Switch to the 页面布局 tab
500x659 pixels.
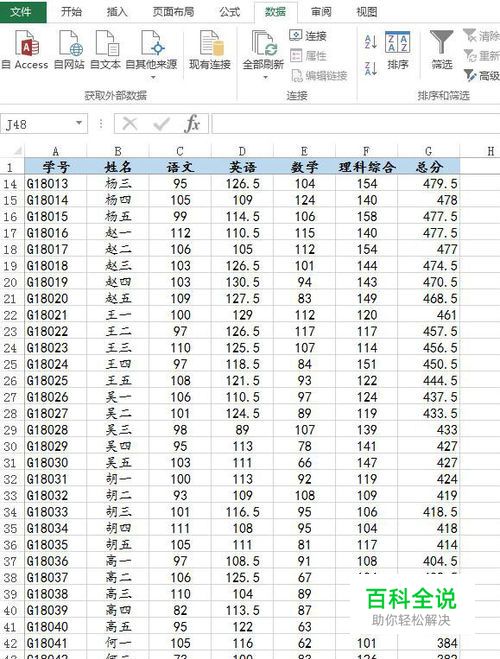pyautogui.click(x=173, y=12)
